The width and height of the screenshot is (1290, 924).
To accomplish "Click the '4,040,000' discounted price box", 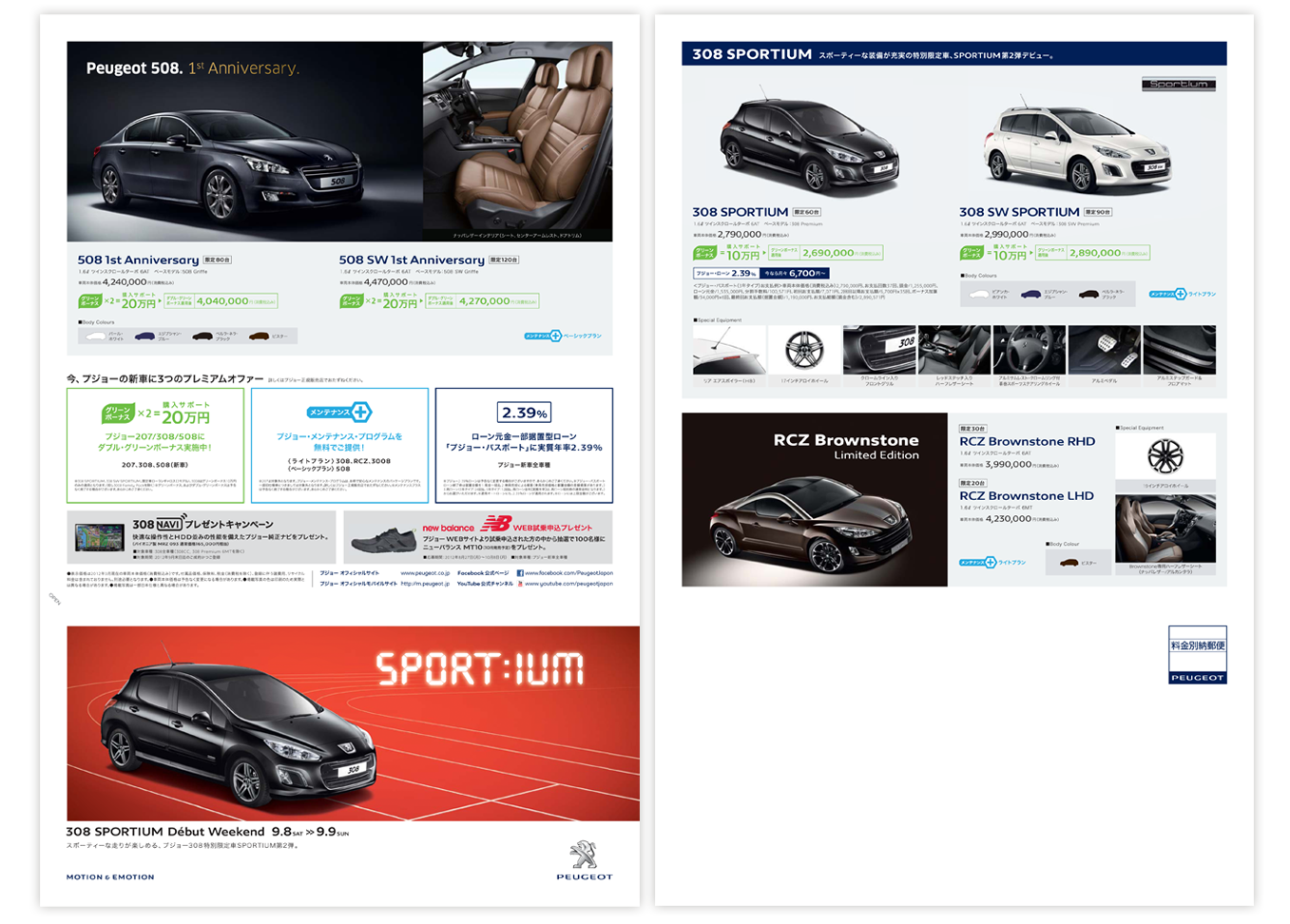I will pos(221,301).
